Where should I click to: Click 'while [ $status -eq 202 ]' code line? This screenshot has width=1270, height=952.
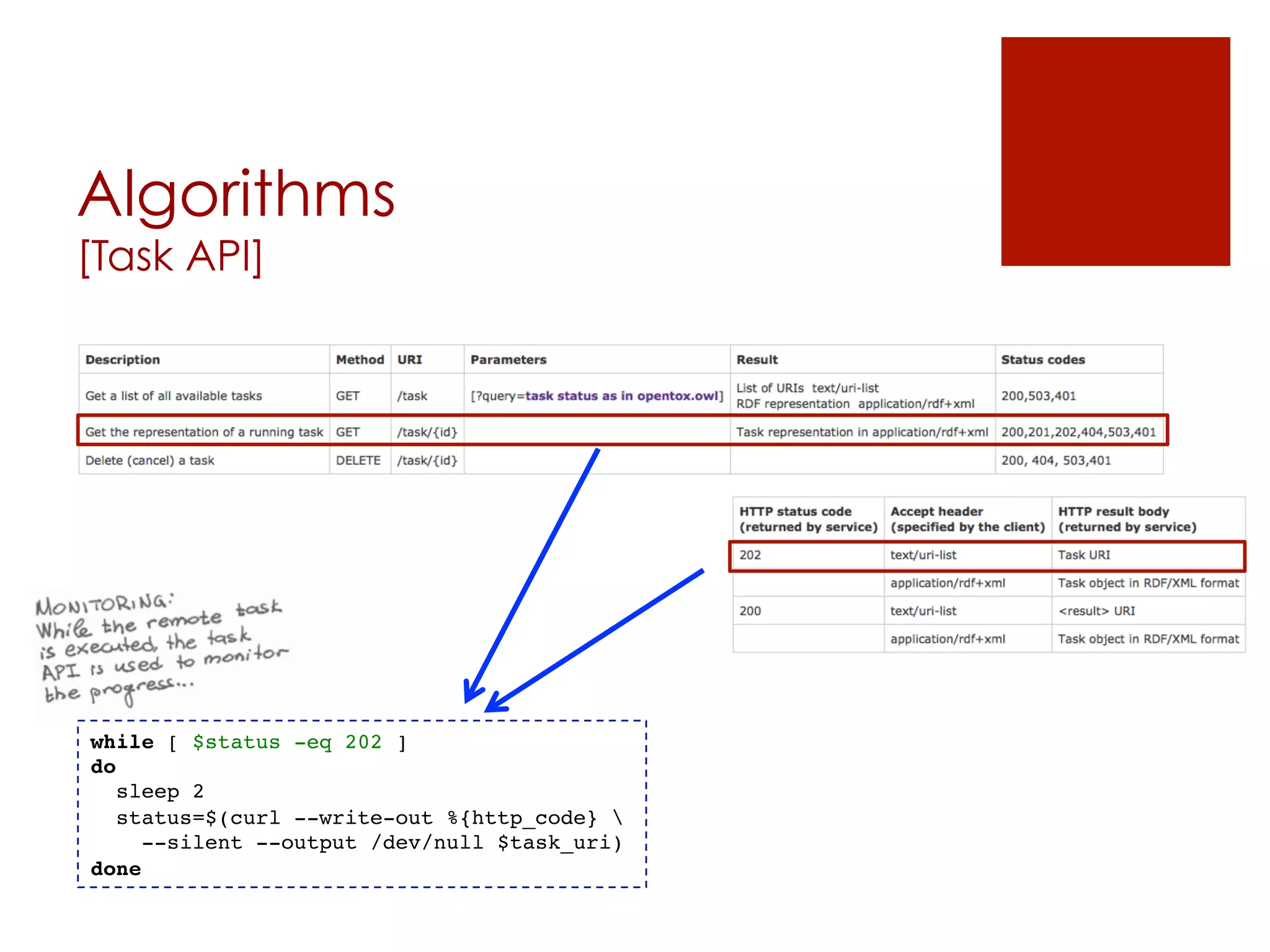248,742
